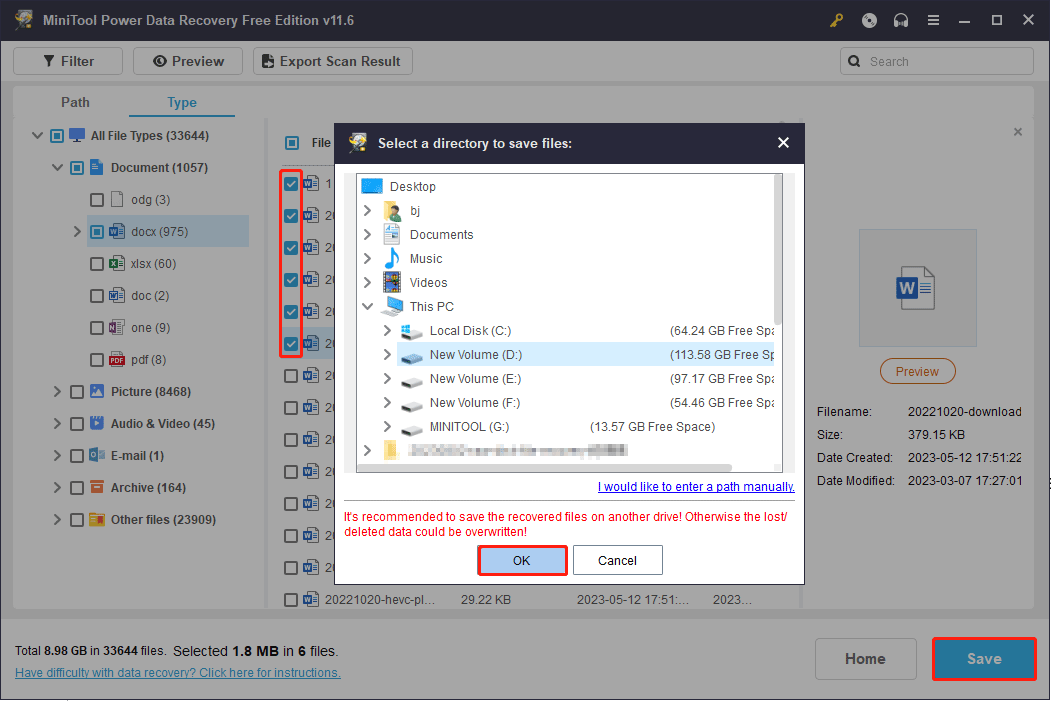This screenshot has height=701, width=1051.
Task: Toggle the odg (3) checkbox
Action: pos(97,200)
